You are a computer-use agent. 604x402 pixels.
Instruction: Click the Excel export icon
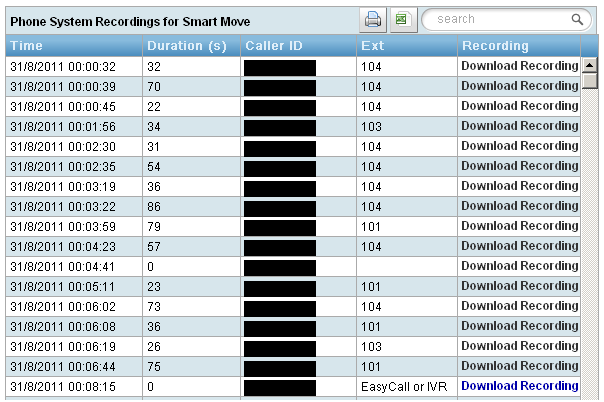coord(404,19)
